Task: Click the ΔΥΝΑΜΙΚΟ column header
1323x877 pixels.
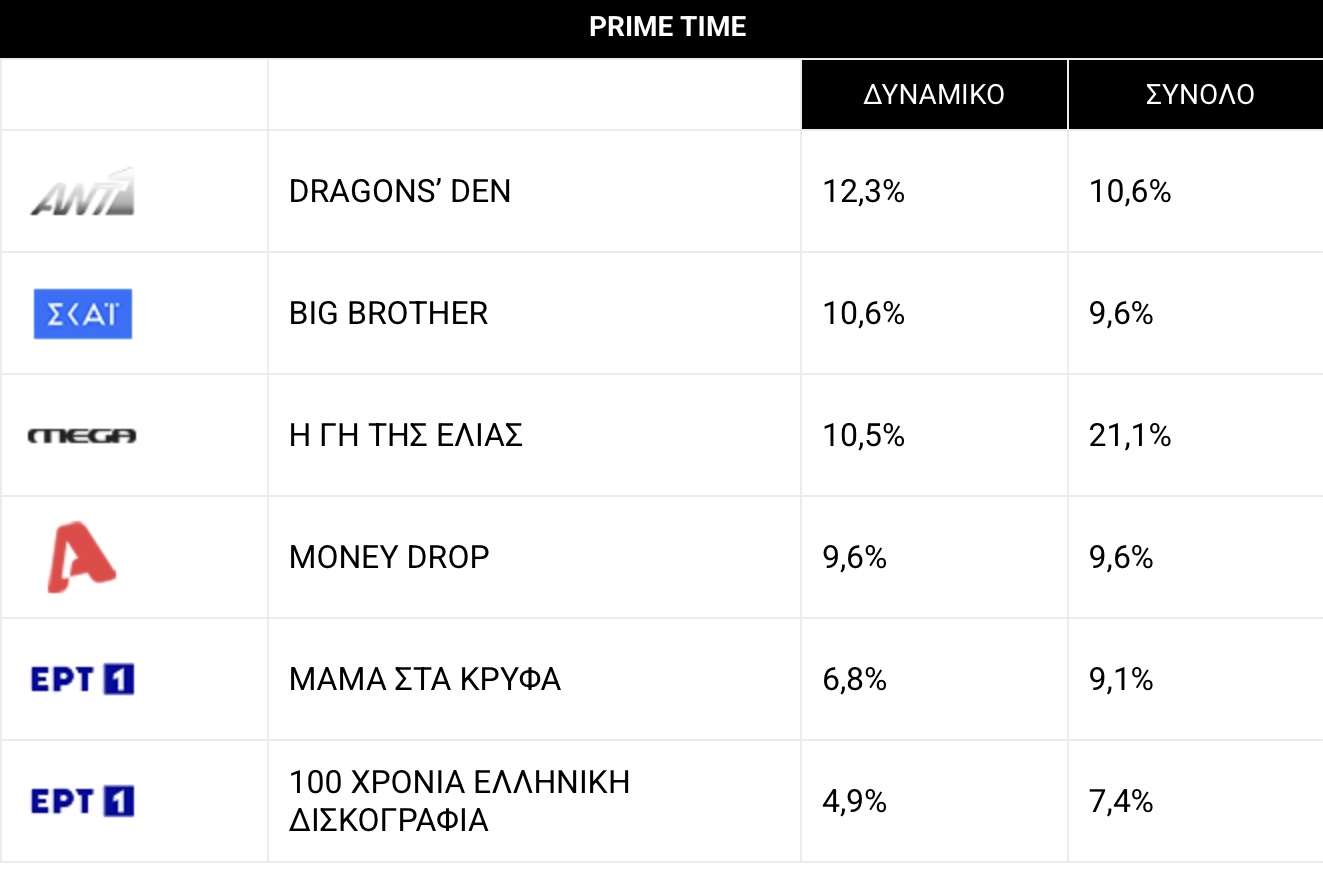Action: click(934, 94)
